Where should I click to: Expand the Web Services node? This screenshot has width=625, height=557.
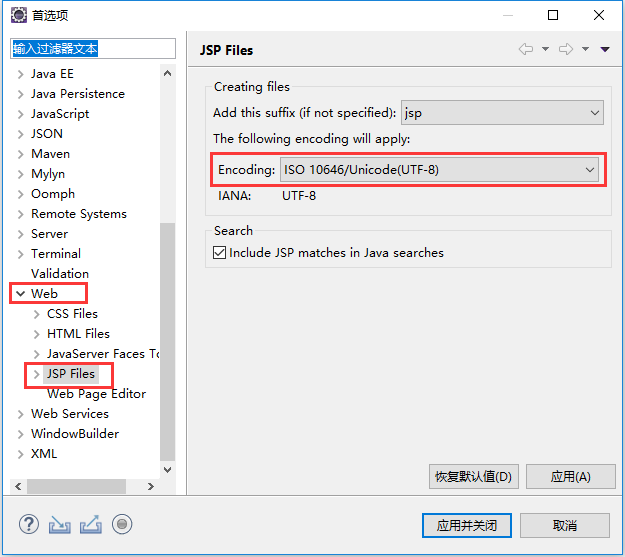(21, 414)
